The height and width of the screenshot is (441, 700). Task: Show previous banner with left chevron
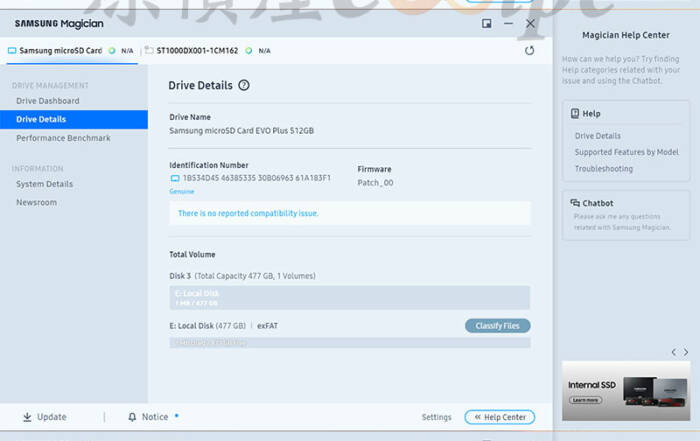click(674, 352)
